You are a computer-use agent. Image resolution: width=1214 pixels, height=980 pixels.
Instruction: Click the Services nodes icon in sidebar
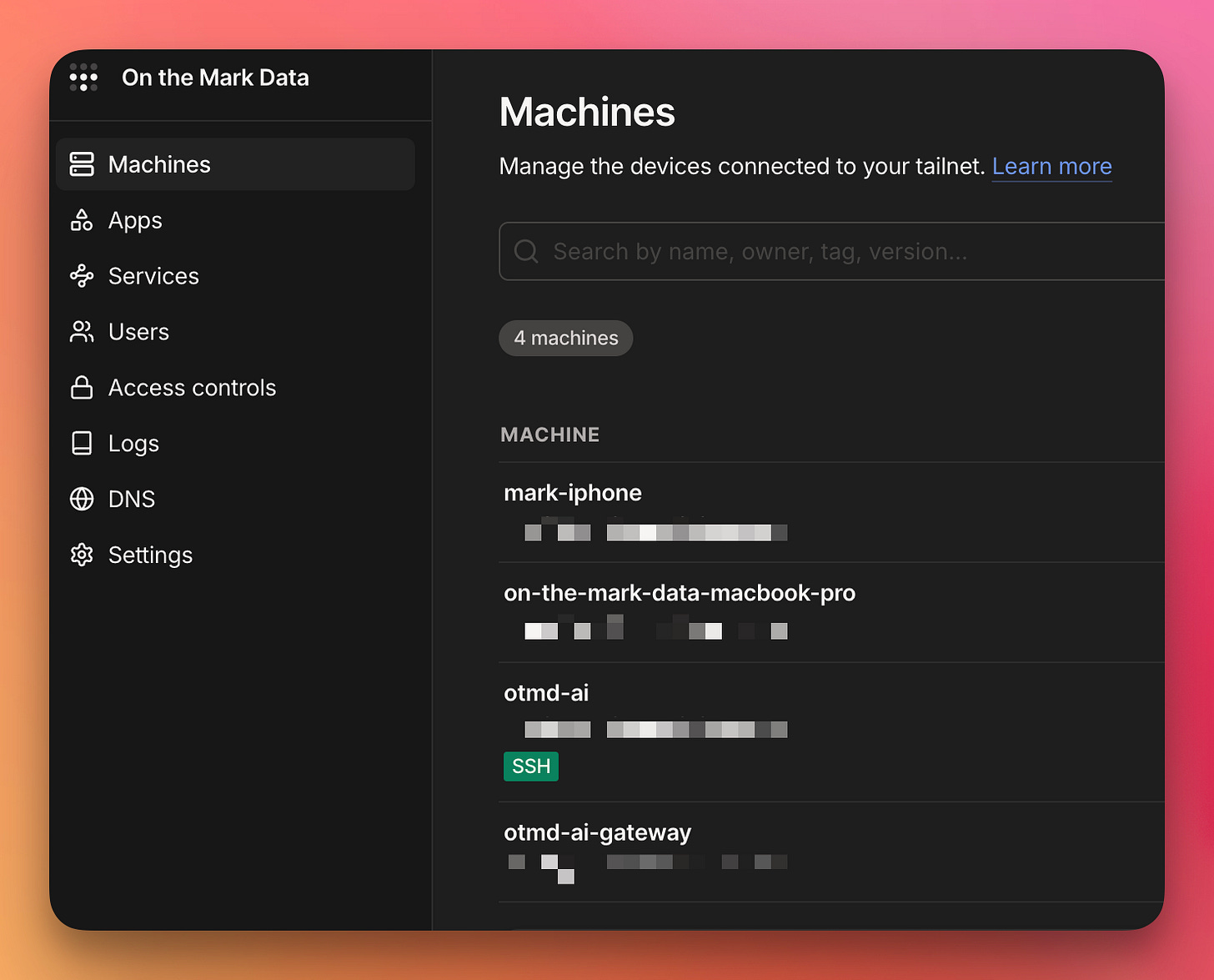point(82,276)
